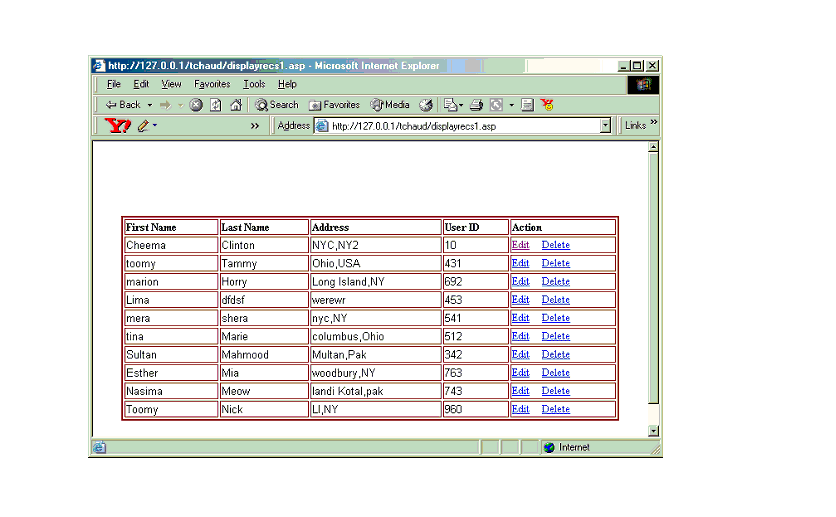Click the Windows logo throbber
Viewport: 836px width, 517px height.
tap(643, 85)
